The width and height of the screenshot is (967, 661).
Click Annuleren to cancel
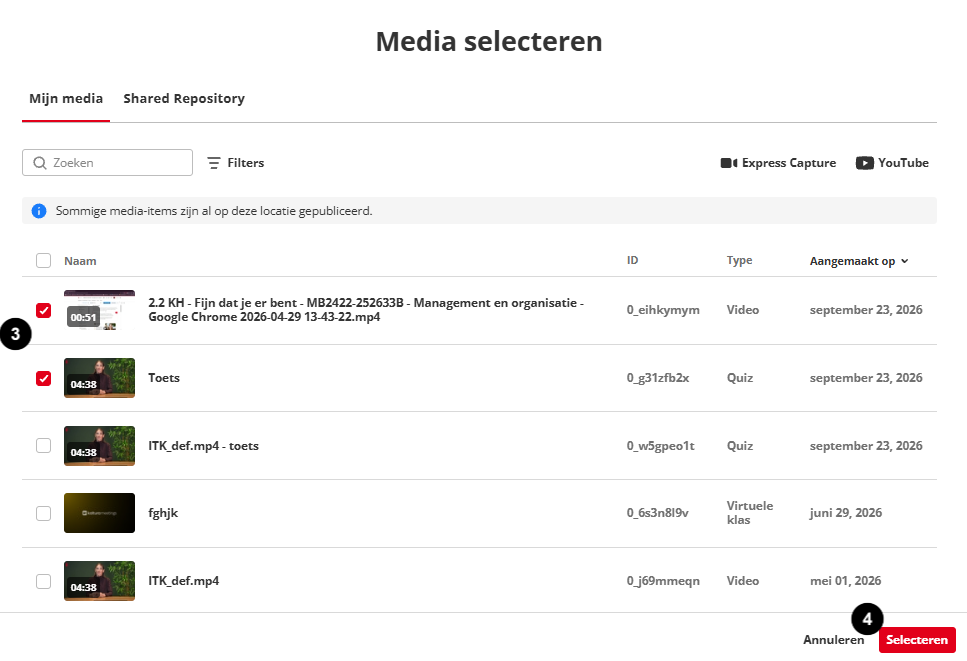pyautogui.click(x=833, y=639)
